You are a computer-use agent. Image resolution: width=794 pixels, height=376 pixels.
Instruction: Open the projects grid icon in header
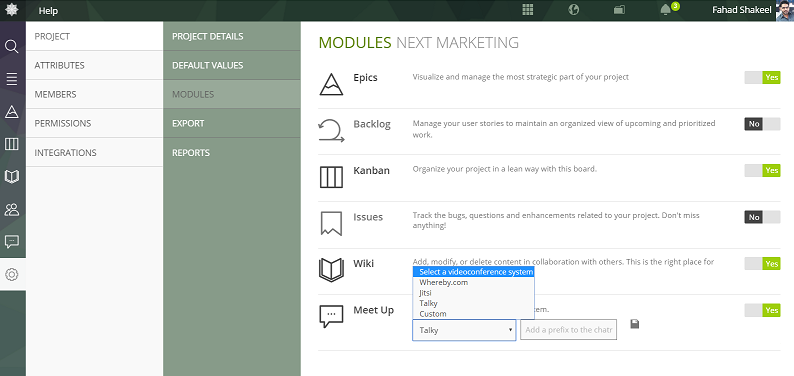point(528,10)
